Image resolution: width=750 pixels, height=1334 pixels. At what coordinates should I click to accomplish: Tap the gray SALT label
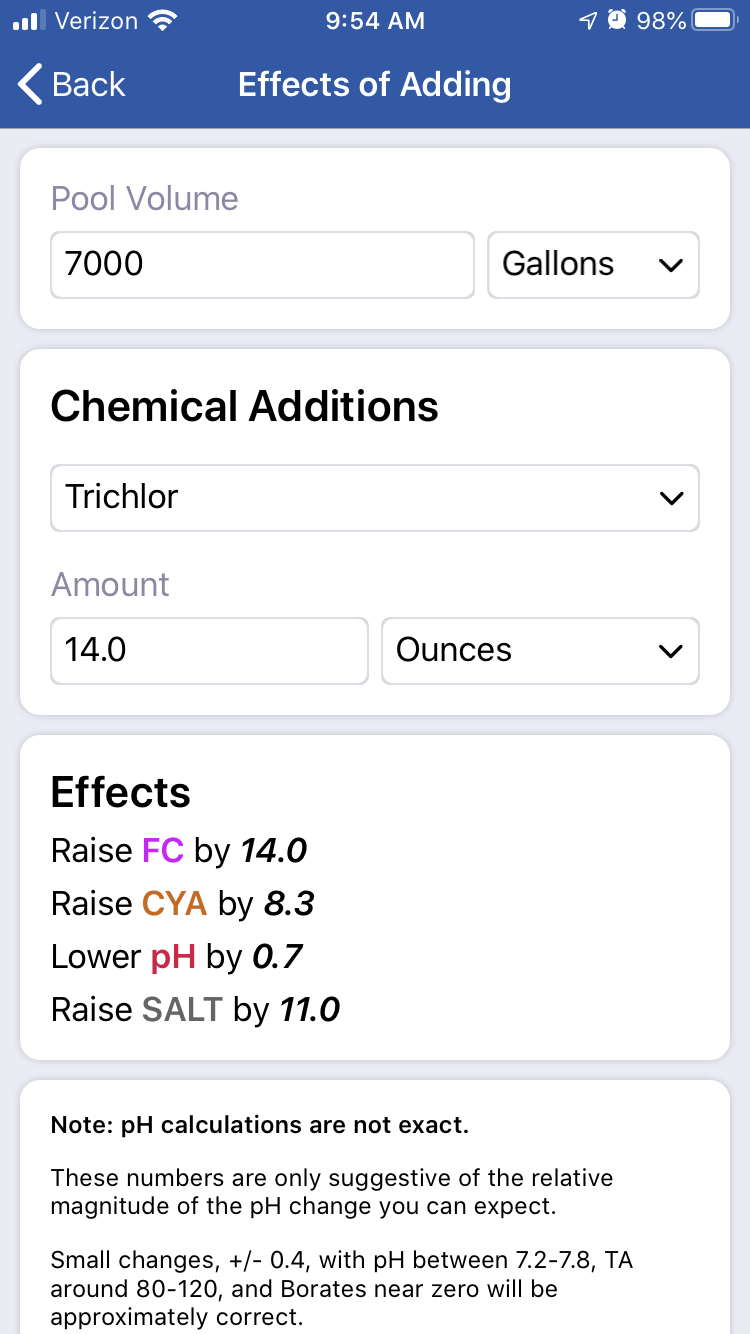point(182,1010)
